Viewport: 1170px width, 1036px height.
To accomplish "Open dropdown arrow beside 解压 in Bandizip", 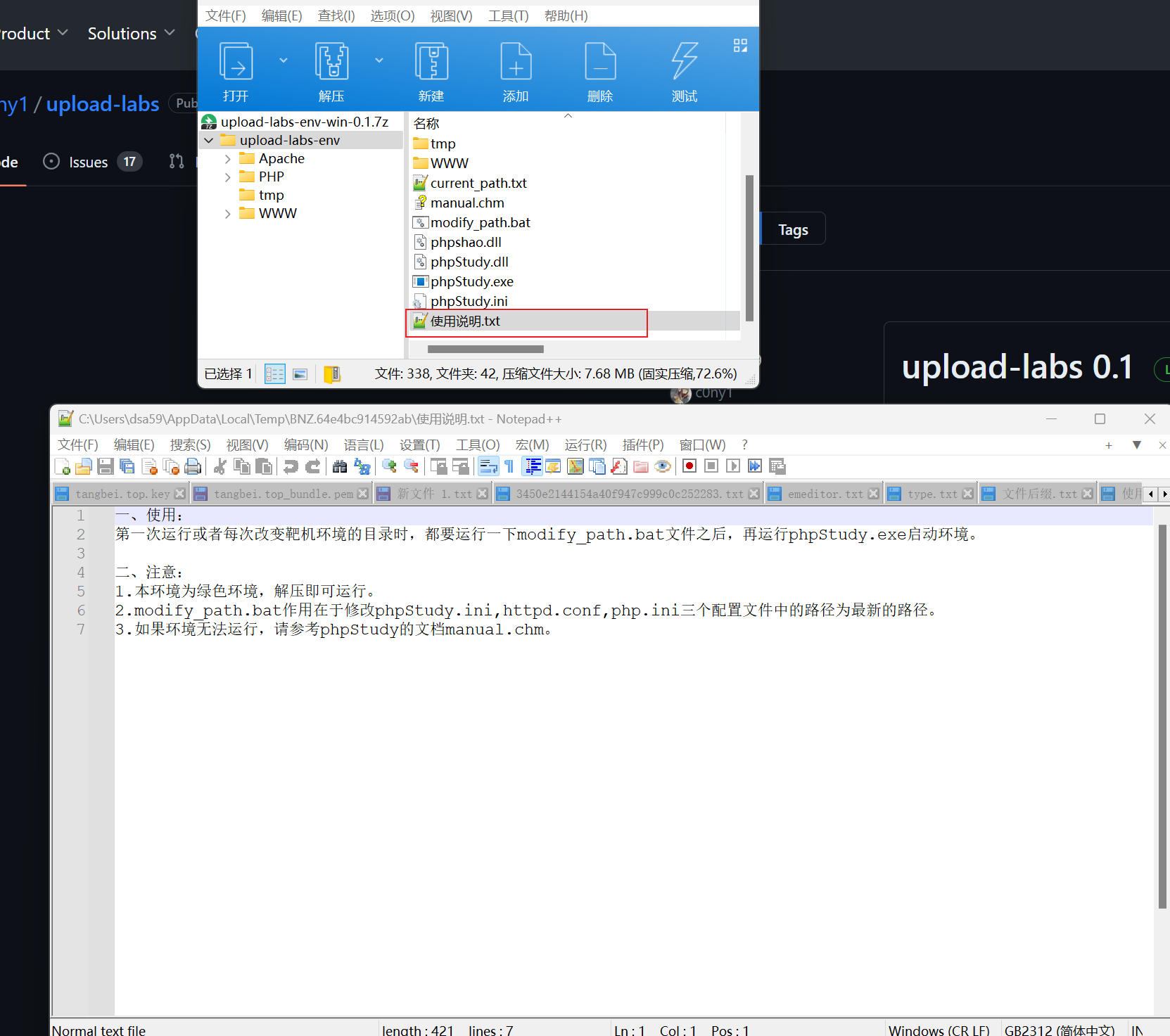I will (379, 60).
